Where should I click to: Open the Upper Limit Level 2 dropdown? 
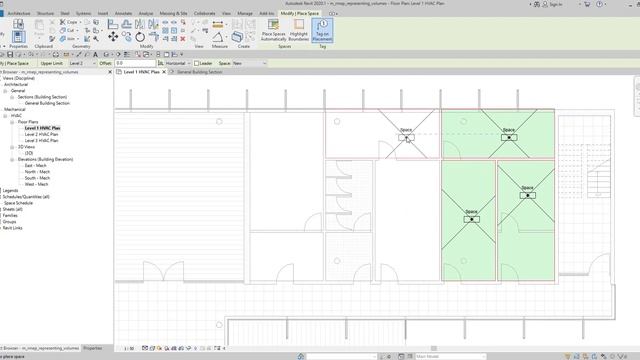(82, 63)
